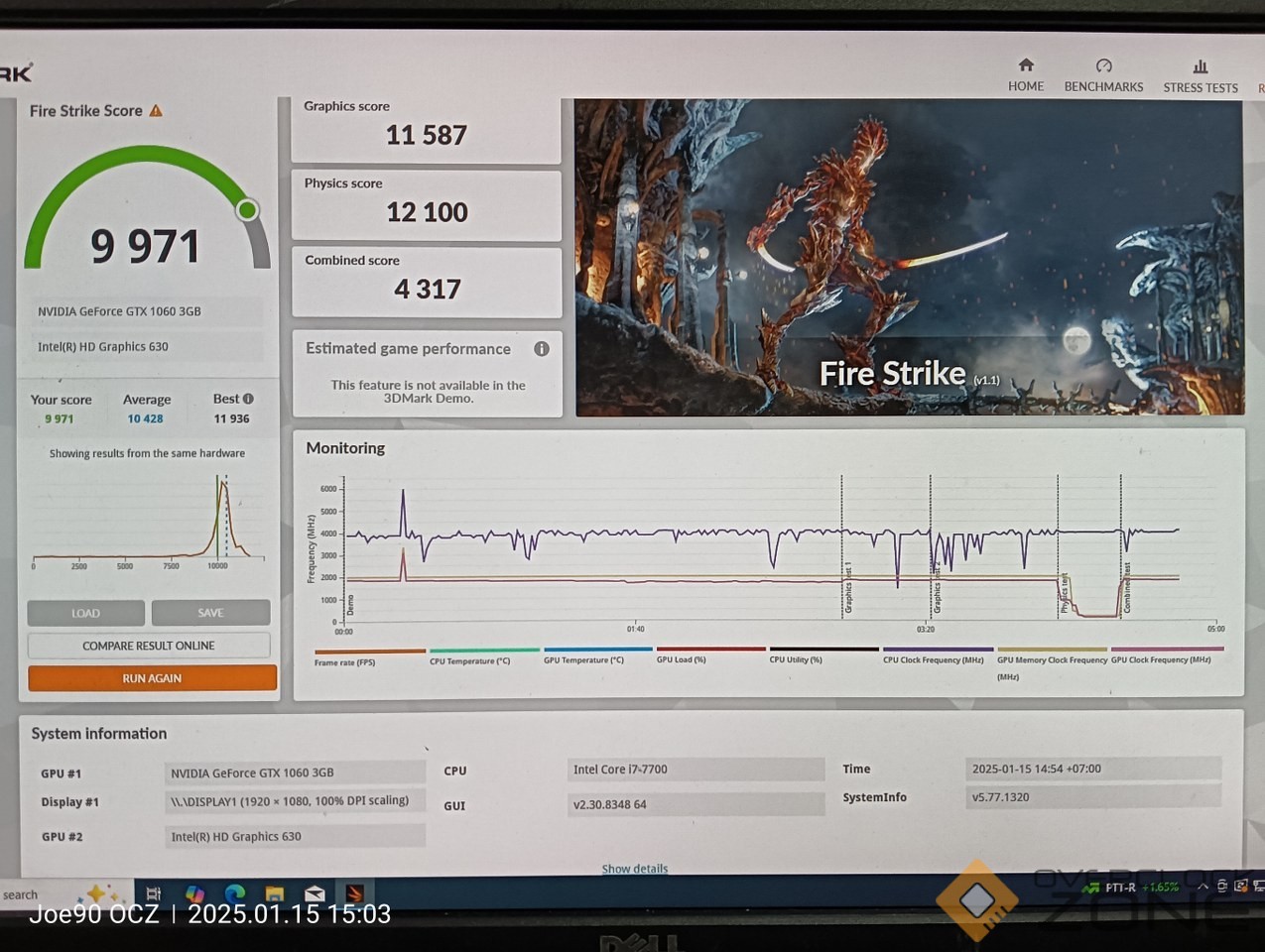This screenshot has width=1265, height=952.
Task: Click the info icon next to Best
Action: pyautogui.click(x=248, y=399)
